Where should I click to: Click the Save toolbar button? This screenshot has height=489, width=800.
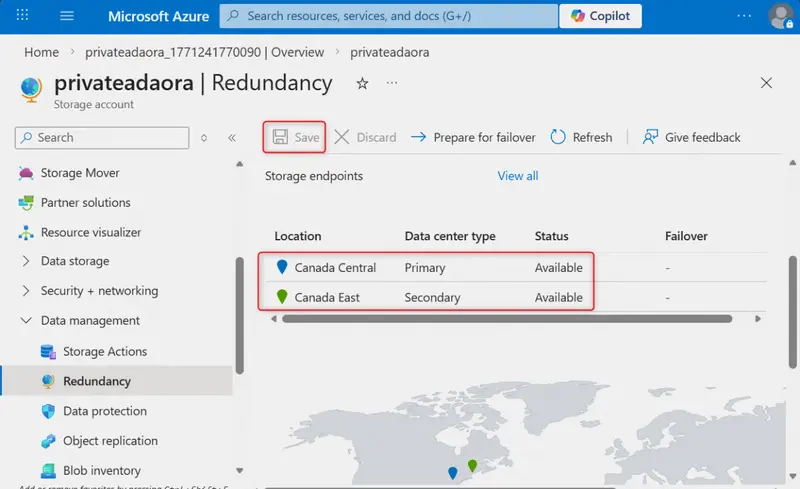click(x=295, y=137)
